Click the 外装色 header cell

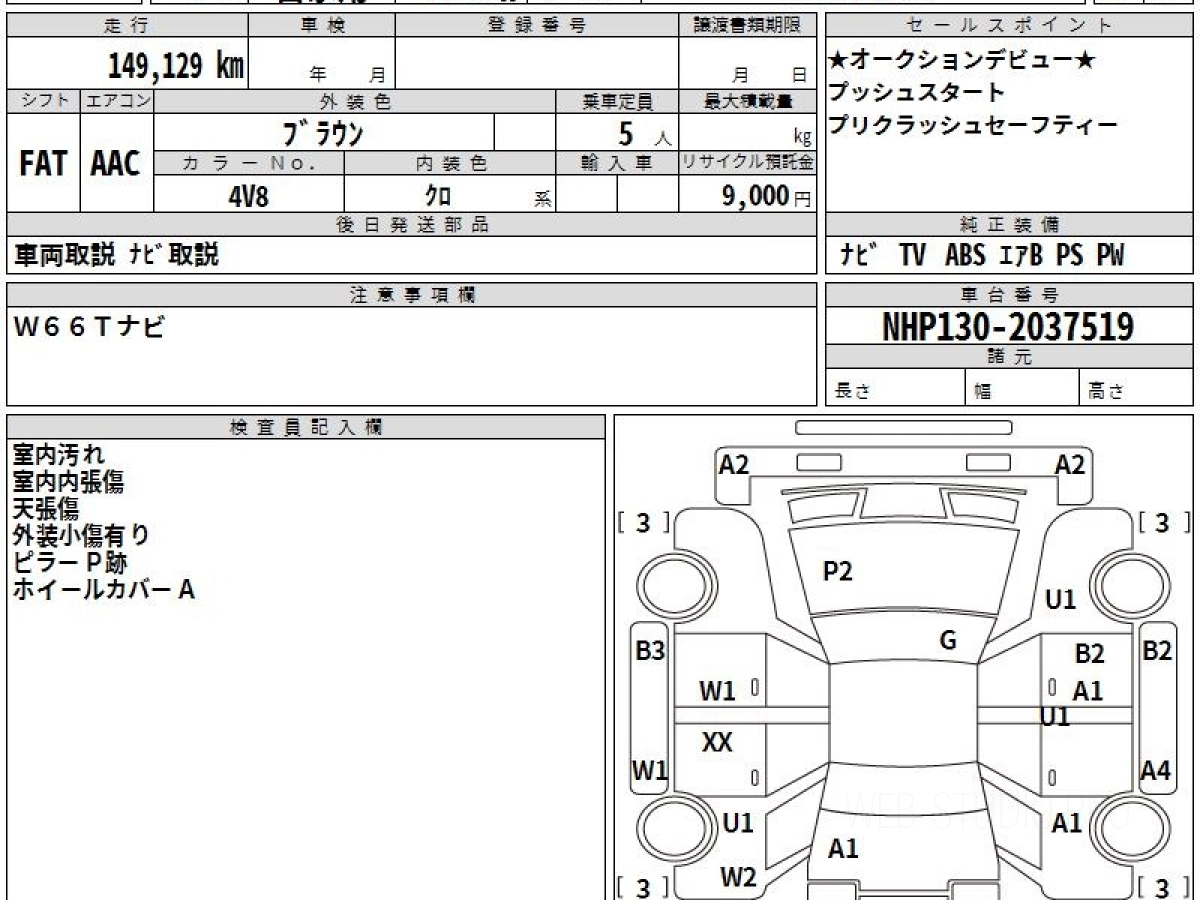[355, 101]
